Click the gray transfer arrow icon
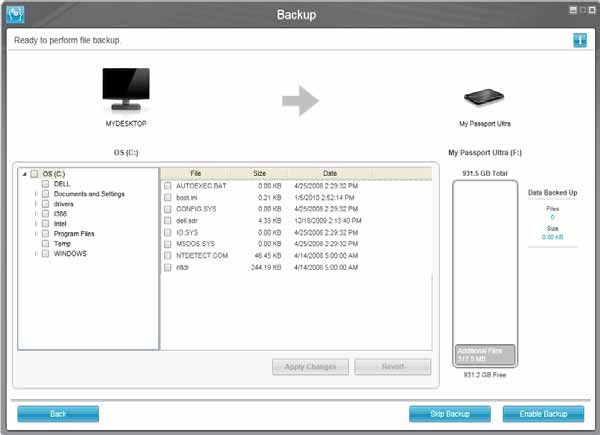The image size is (600, 435). click(x=299, y=99)
